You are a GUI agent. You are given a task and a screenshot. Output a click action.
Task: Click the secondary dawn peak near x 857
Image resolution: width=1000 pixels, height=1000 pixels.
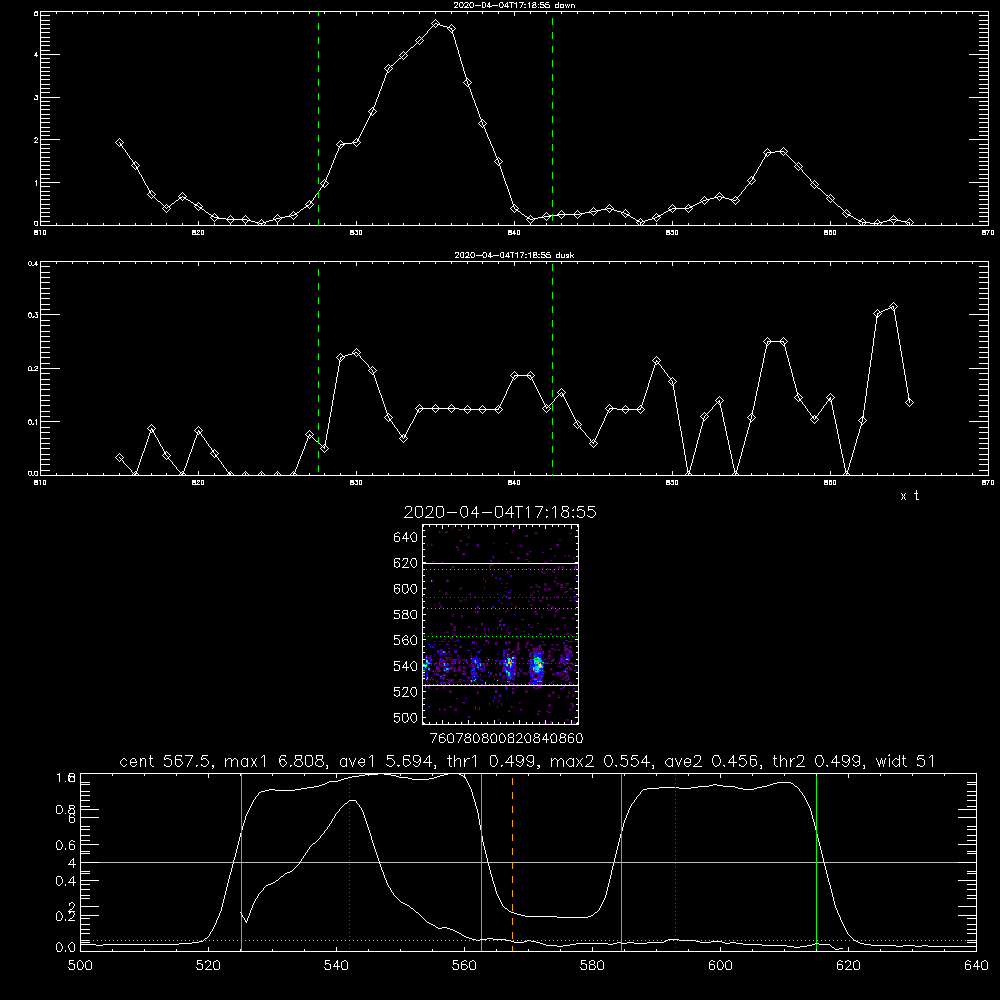783,152
